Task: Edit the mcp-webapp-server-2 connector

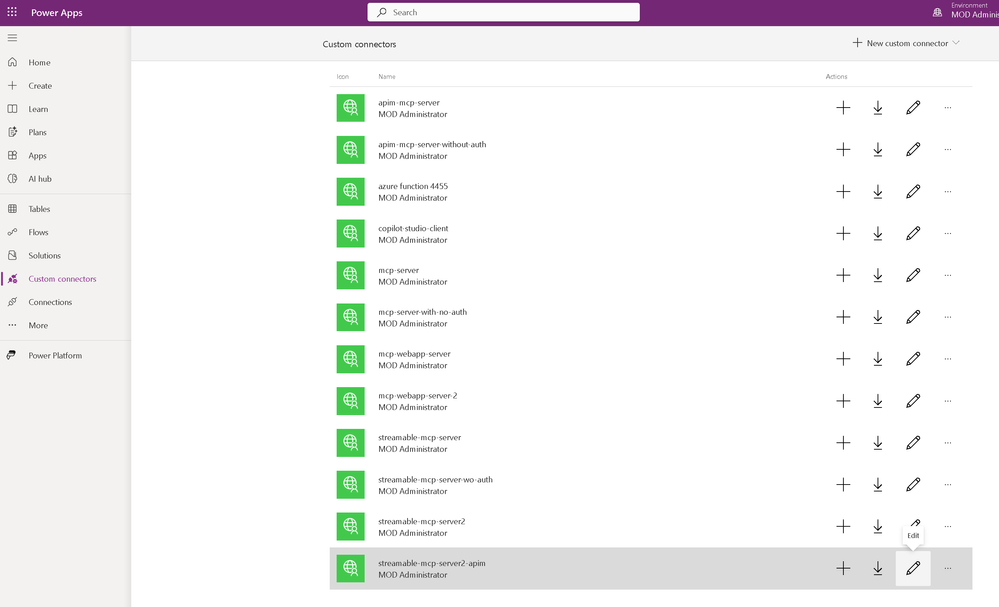Action: [913, 401]
